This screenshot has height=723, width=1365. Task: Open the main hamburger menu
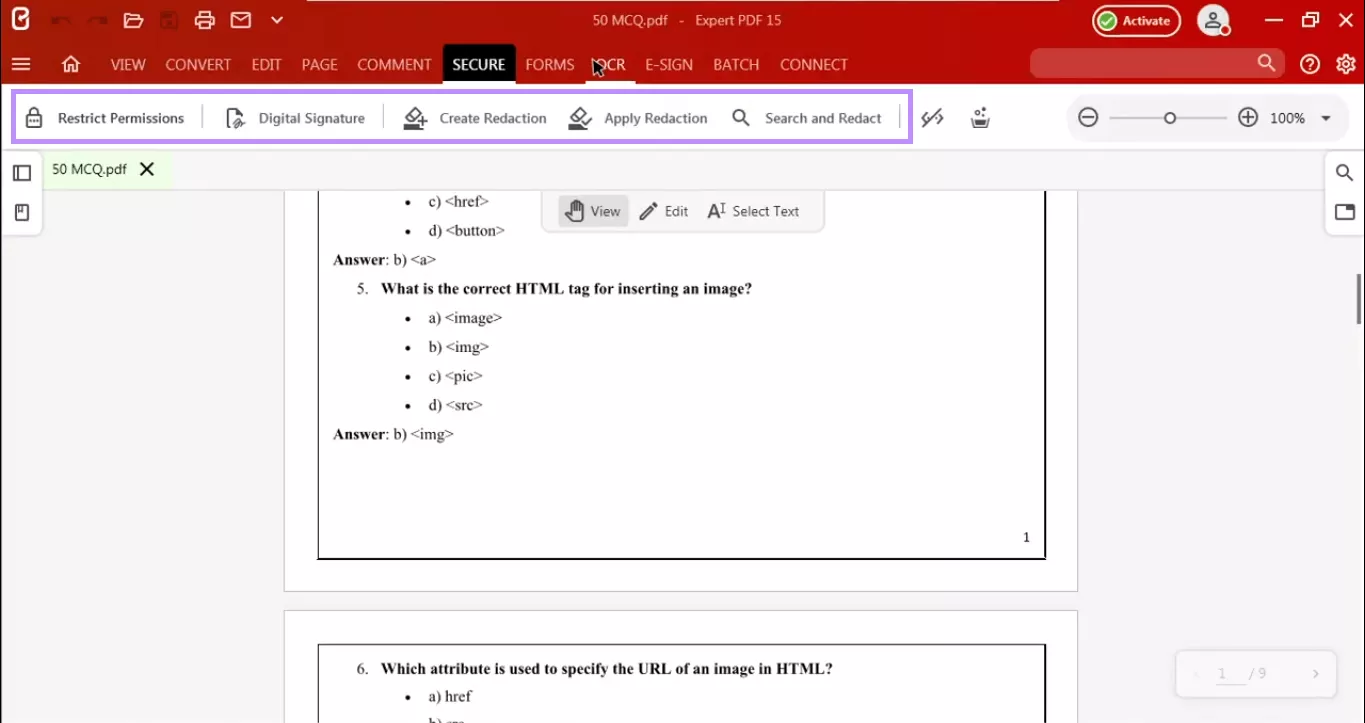pos(21,64)
